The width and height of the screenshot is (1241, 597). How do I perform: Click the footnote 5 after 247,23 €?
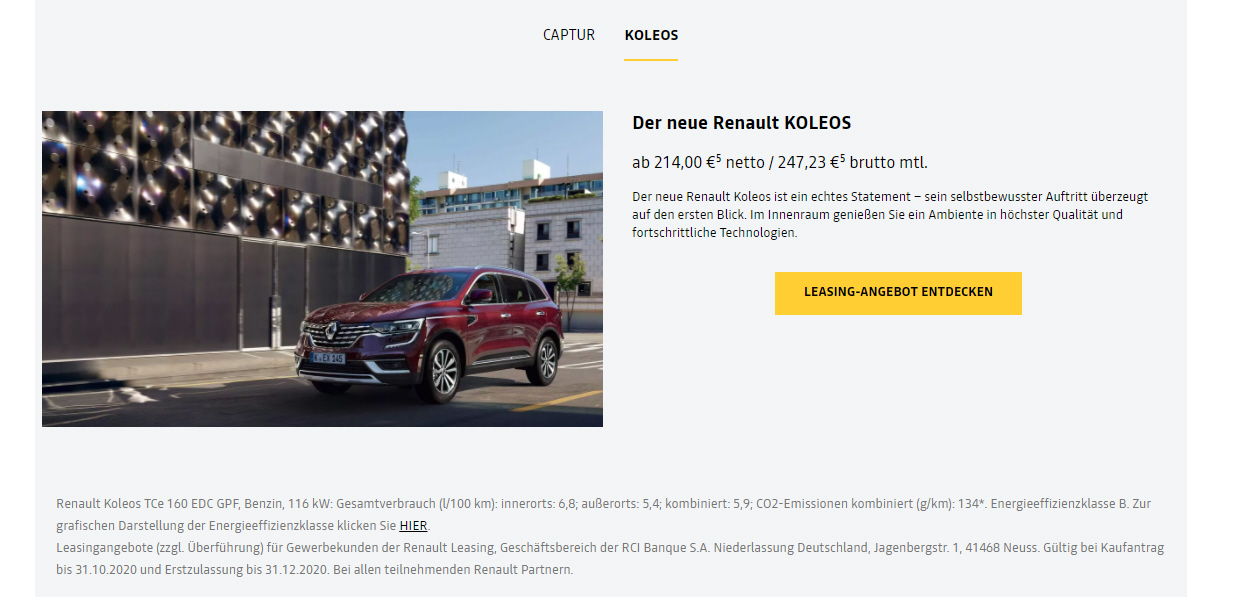click(842, 158)
